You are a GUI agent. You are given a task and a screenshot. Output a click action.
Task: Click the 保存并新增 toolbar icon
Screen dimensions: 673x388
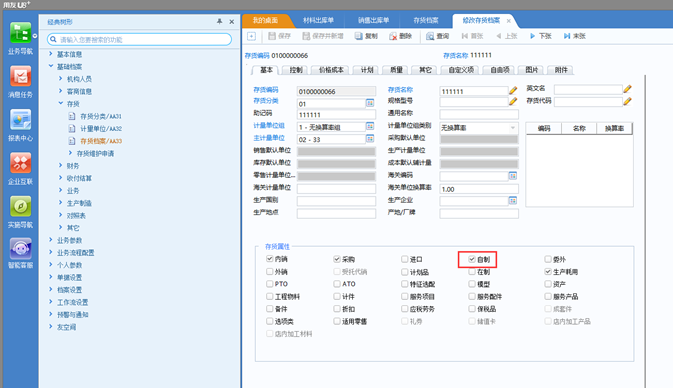[323, 36]
